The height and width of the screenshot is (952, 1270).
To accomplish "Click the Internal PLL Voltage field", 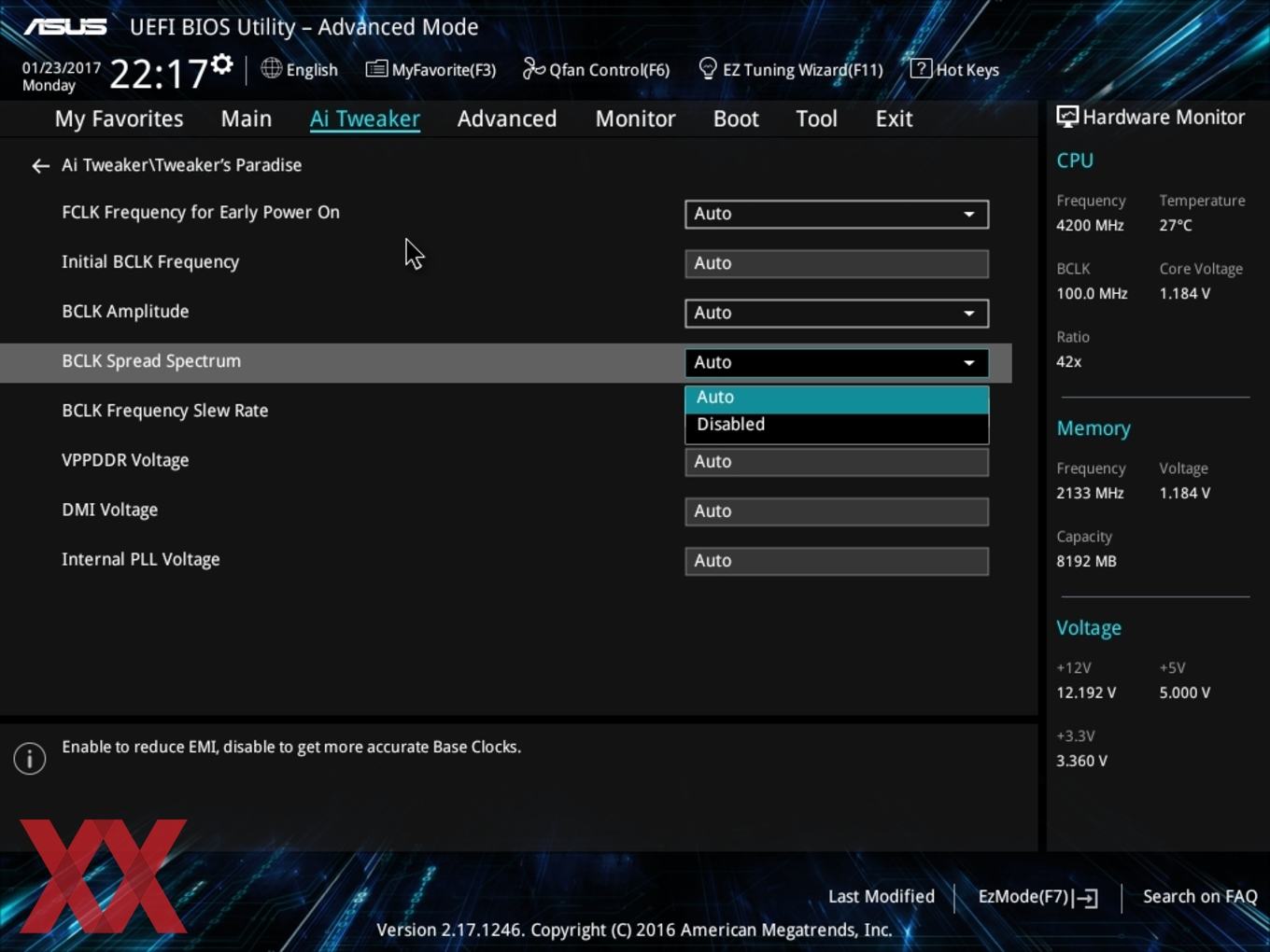I will (x=837, y=560).
